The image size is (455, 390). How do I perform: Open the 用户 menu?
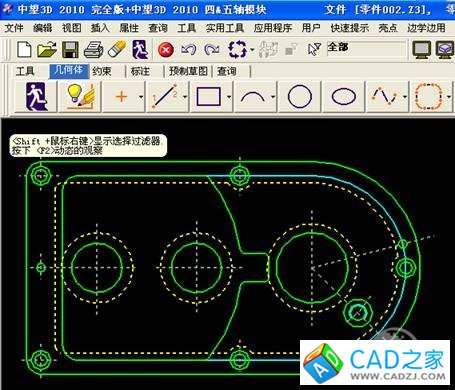[311, 28]
